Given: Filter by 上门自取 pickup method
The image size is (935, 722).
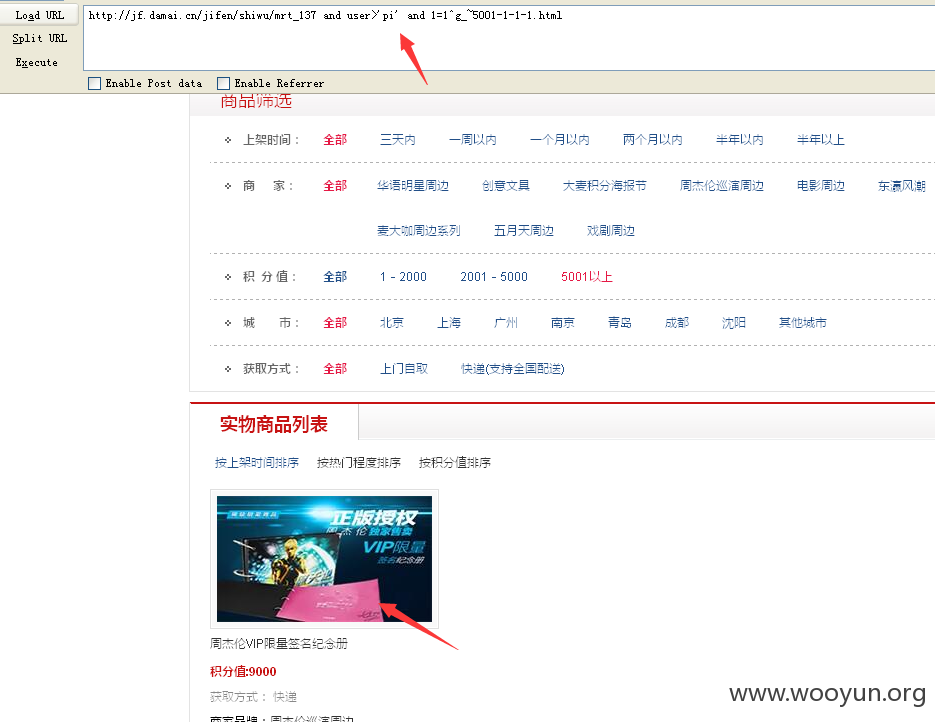Looking at the screenshot, I should click(x=404, y=368).
